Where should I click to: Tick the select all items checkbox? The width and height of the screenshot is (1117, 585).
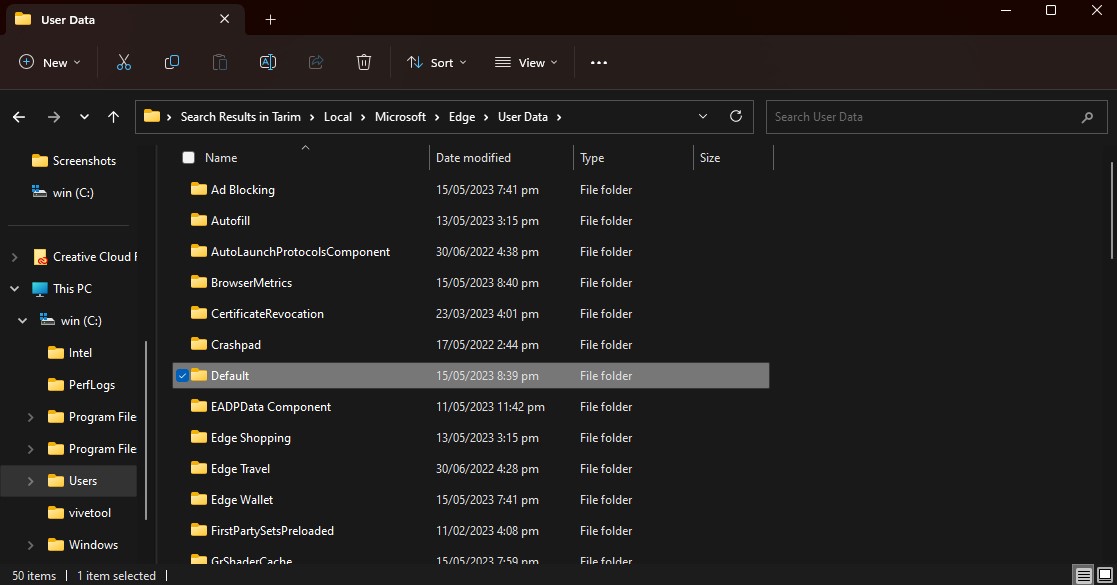(188, 158)
